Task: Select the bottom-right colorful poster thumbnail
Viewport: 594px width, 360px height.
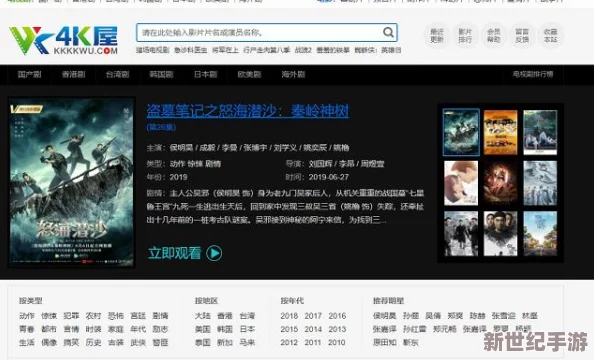Action: [540, 233]
